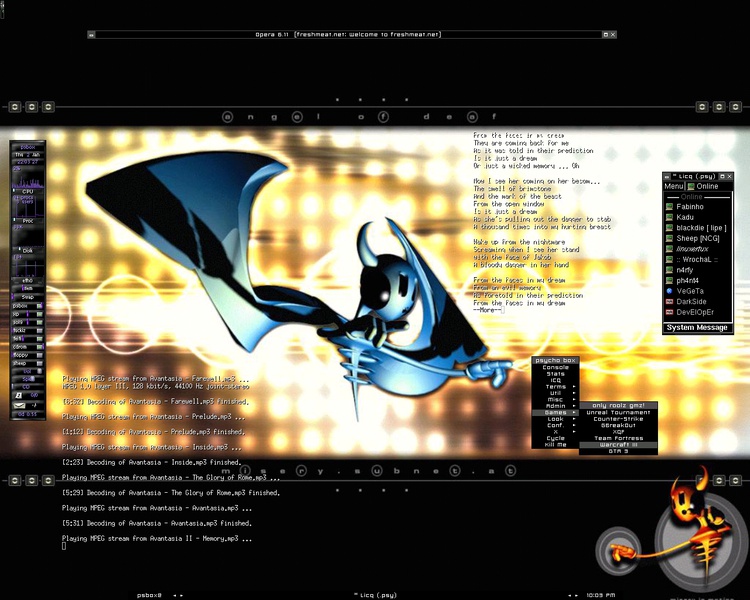
Task: Select Unreal Tournament in the Games submenu
Action: (x=618, y=412)
